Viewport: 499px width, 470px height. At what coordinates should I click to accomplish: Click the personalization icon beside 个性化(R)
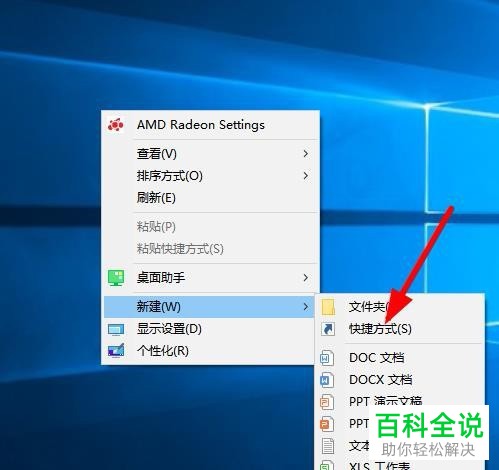coord(116,351)
